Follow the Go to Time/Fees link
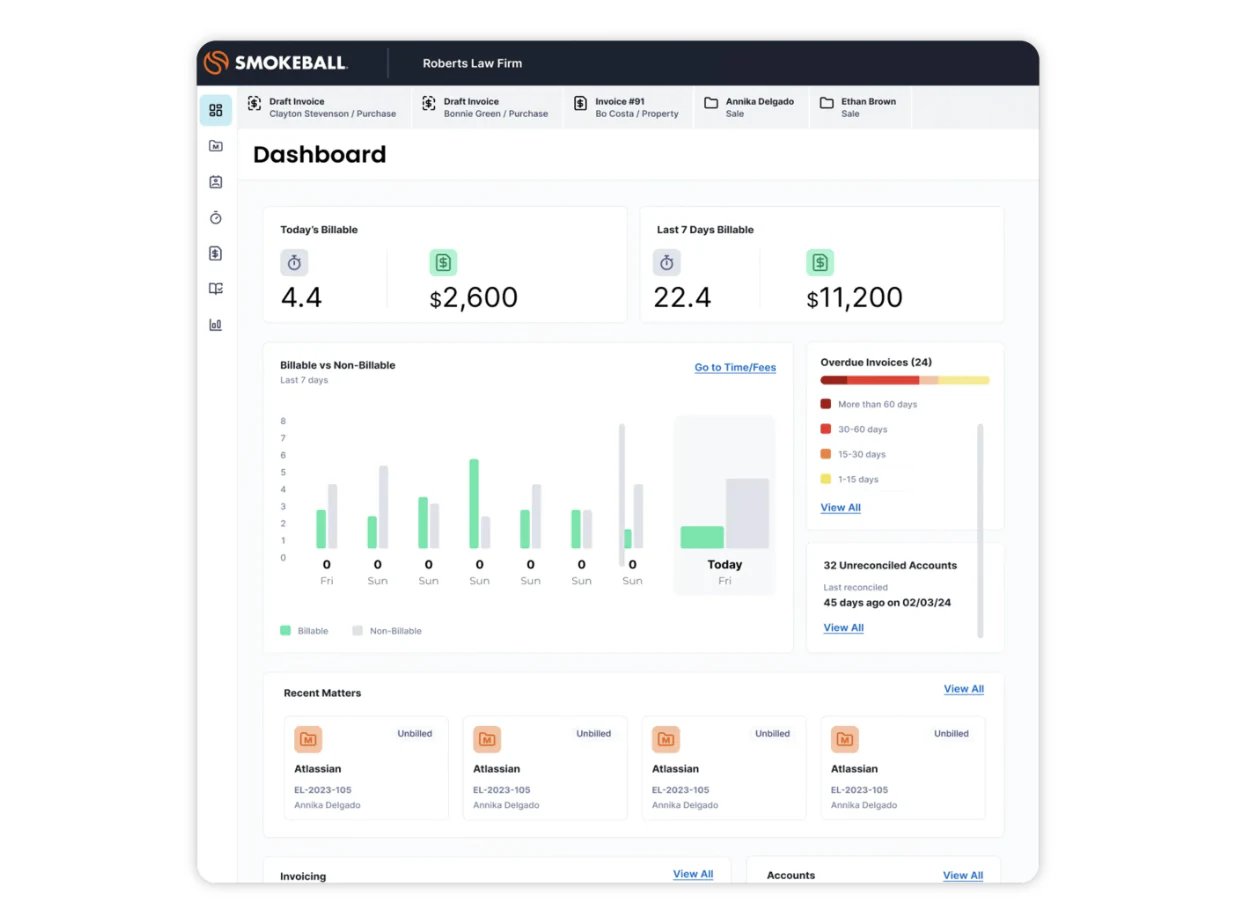This screenshot has height=920, width=1234. pos(735,368)
